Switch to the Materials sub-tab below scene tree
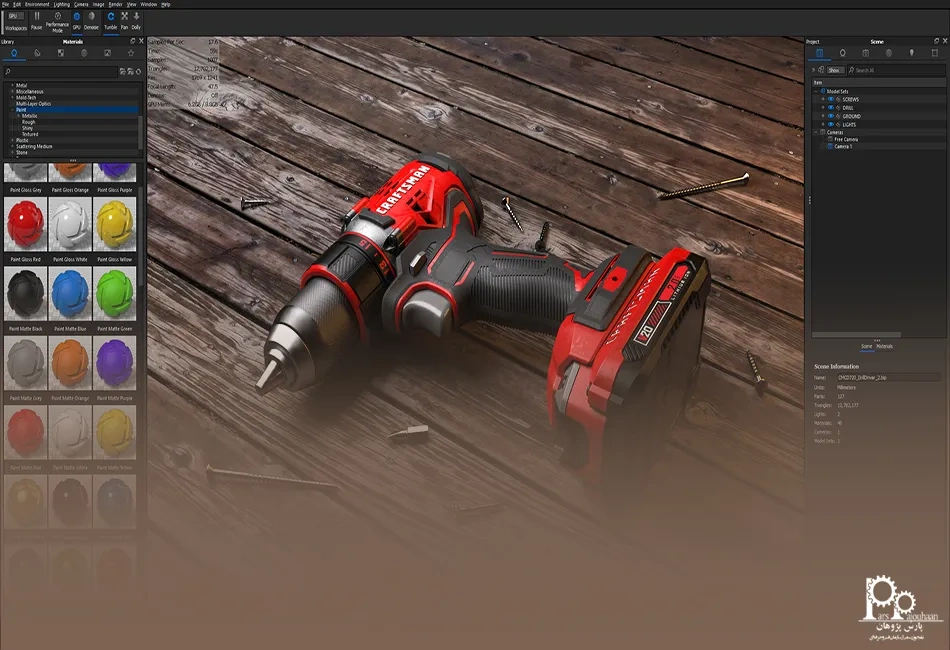950x650 pixels. 885,346
